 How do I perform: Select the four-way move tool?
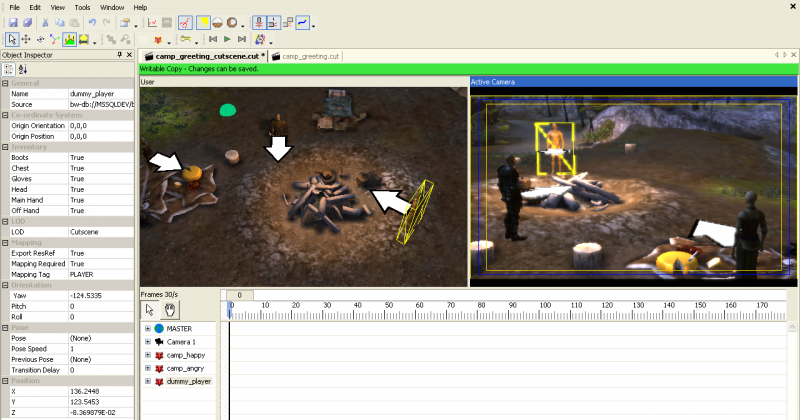(26, 39)
